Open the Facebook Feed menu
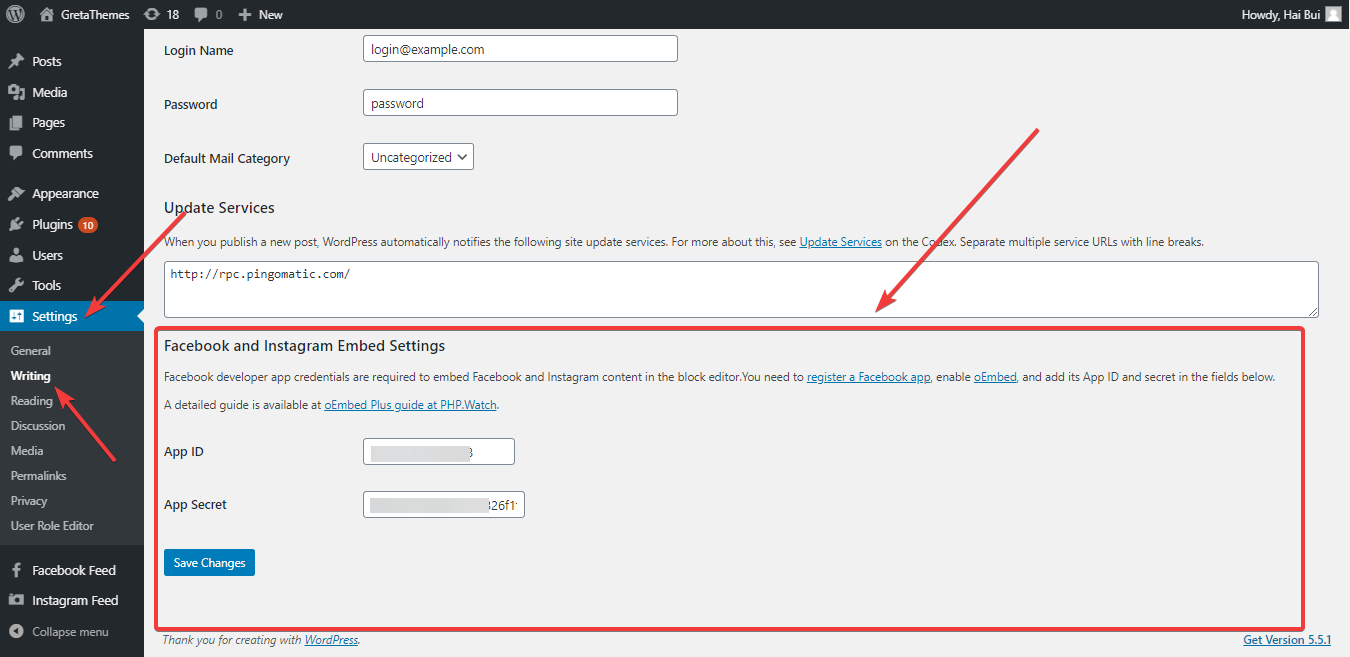 [x=72, y=570]
